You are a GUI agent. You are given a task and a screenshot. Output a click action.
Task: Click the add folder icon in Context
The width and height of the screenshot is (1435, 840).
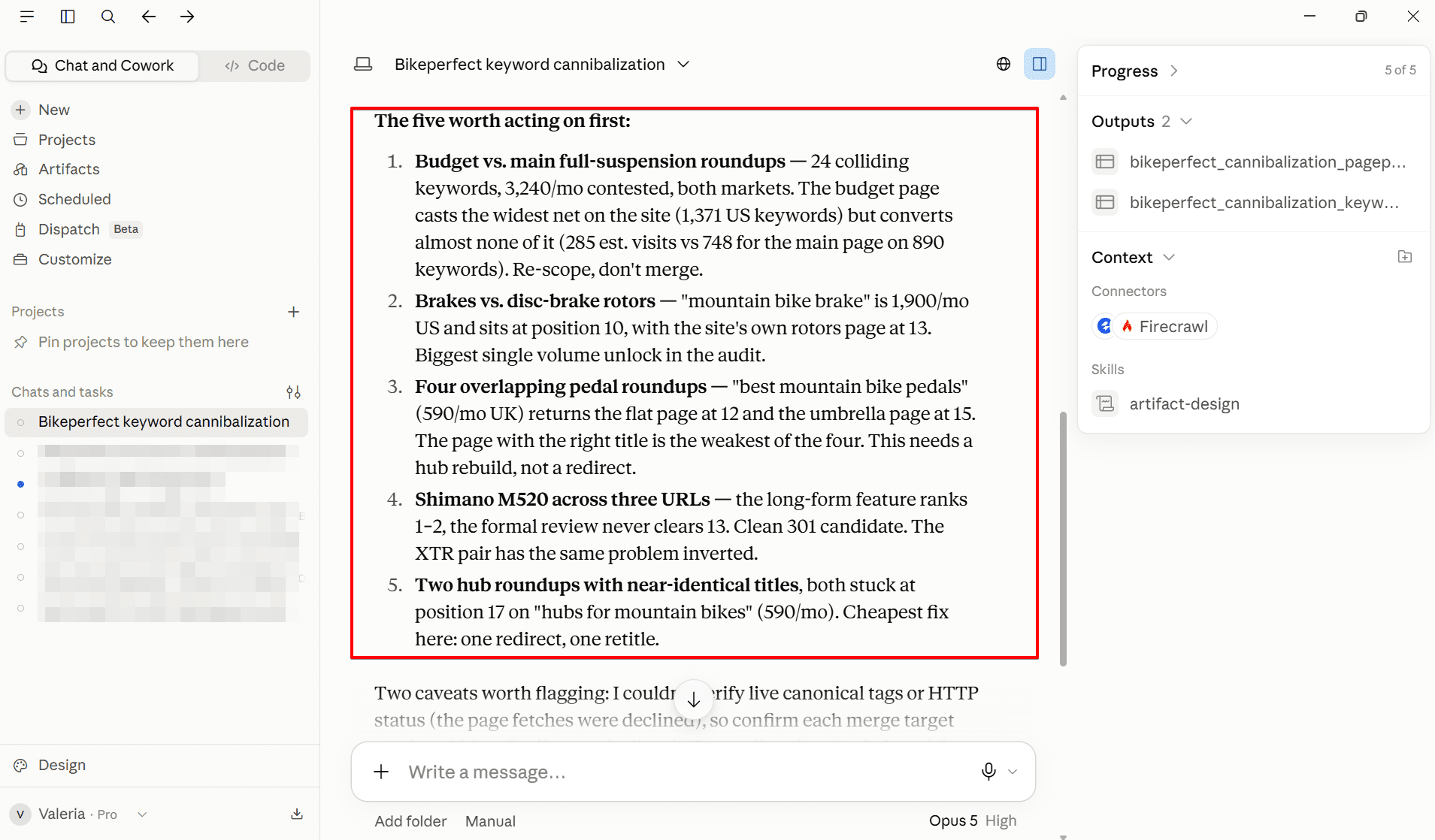click(x=1405, y=257)
